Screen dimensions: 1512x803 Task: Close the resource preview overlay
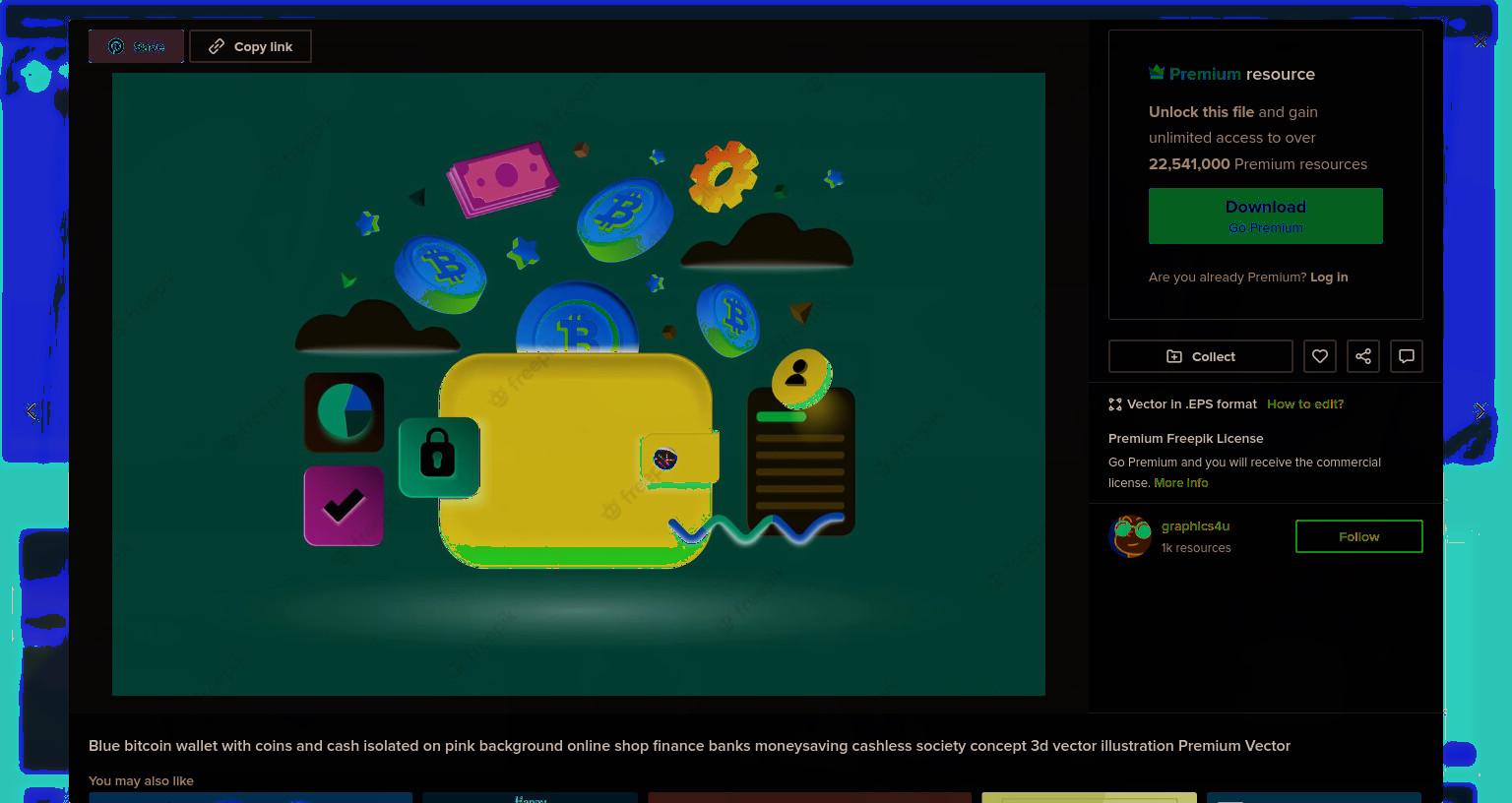coord(1480,41)
